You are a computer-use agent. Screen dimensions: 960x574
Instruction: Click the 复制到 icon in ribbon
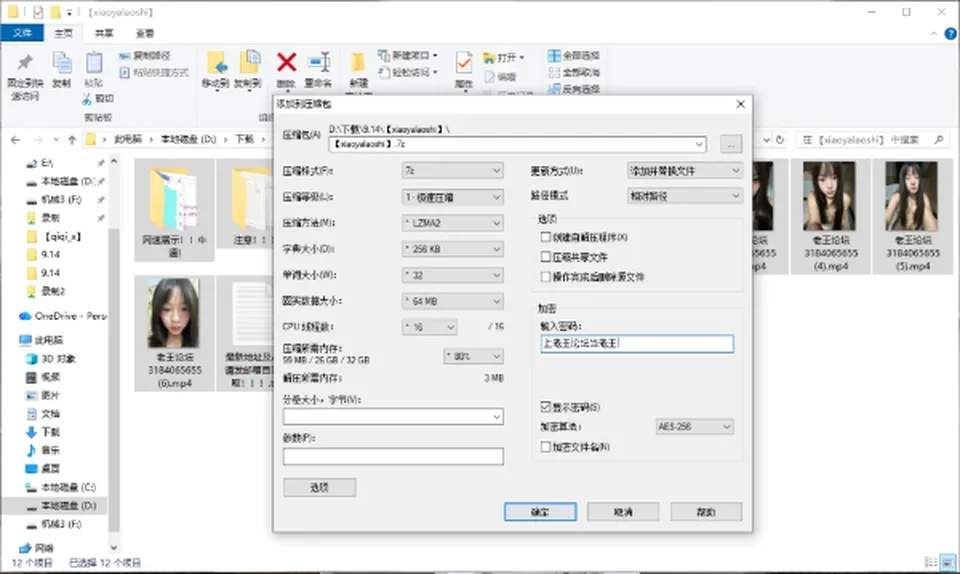(x=249, y=62)
